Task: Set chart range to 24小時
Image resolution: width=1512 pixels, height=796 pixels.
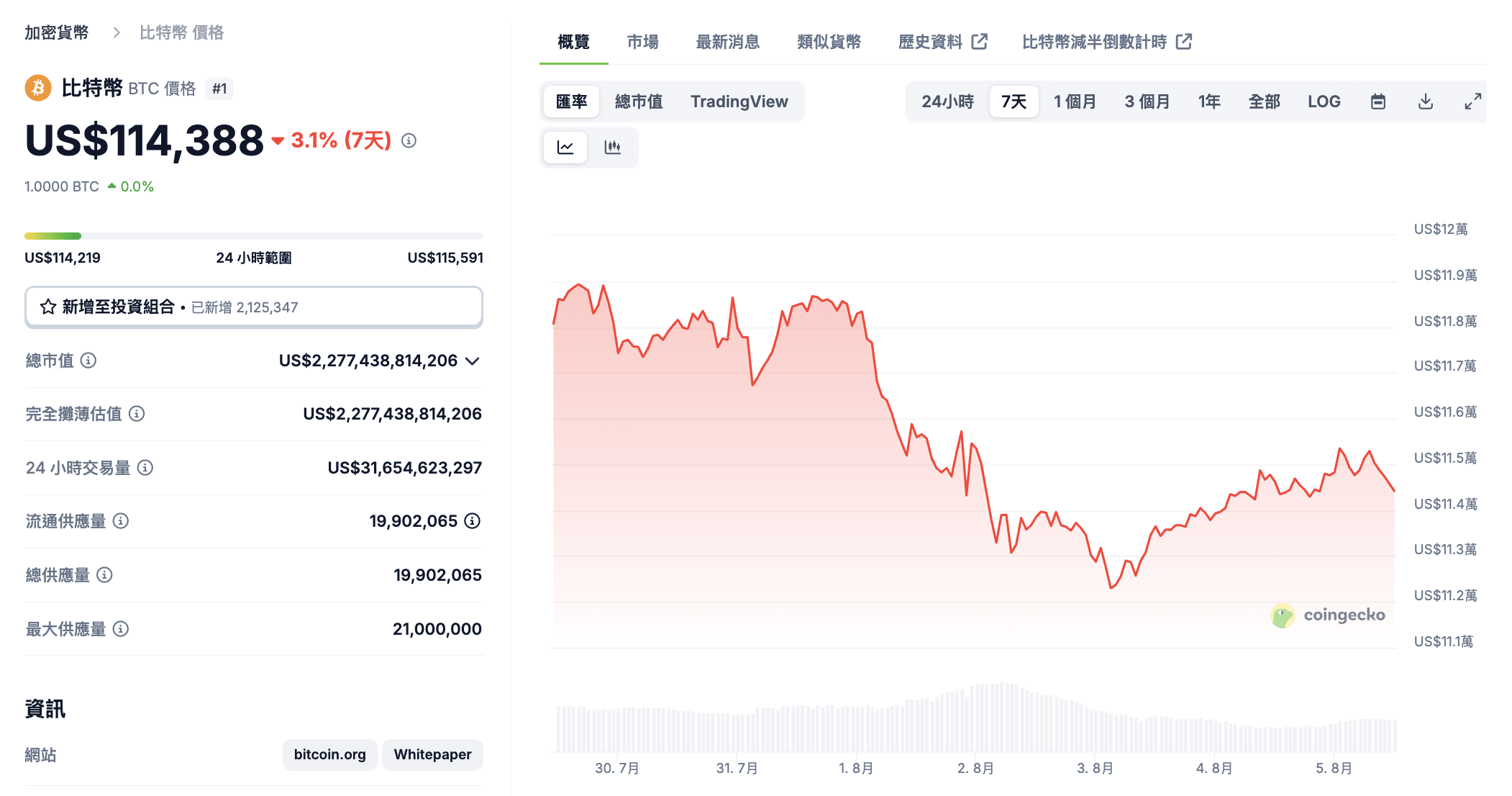Action: coord(947,101)
